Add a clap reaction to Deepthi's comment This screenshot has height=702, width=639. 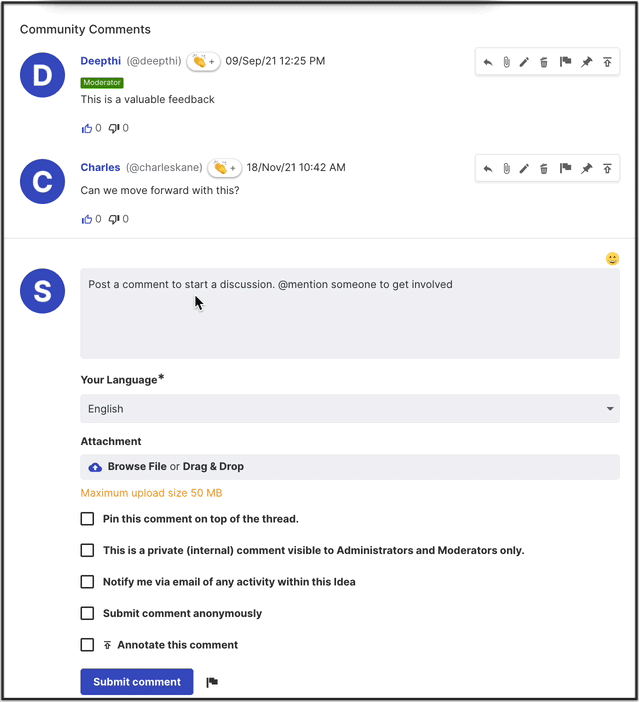pyautogui.click(x=204, y=62)
